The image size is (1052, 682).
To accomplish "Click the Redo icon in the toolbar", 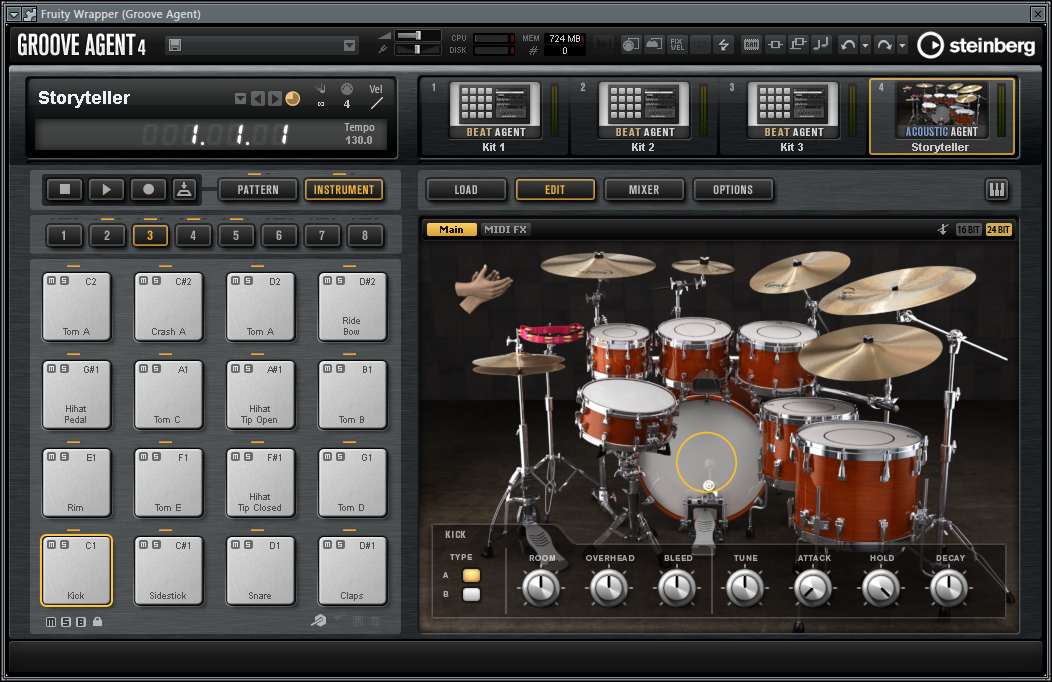I will 885,44.
